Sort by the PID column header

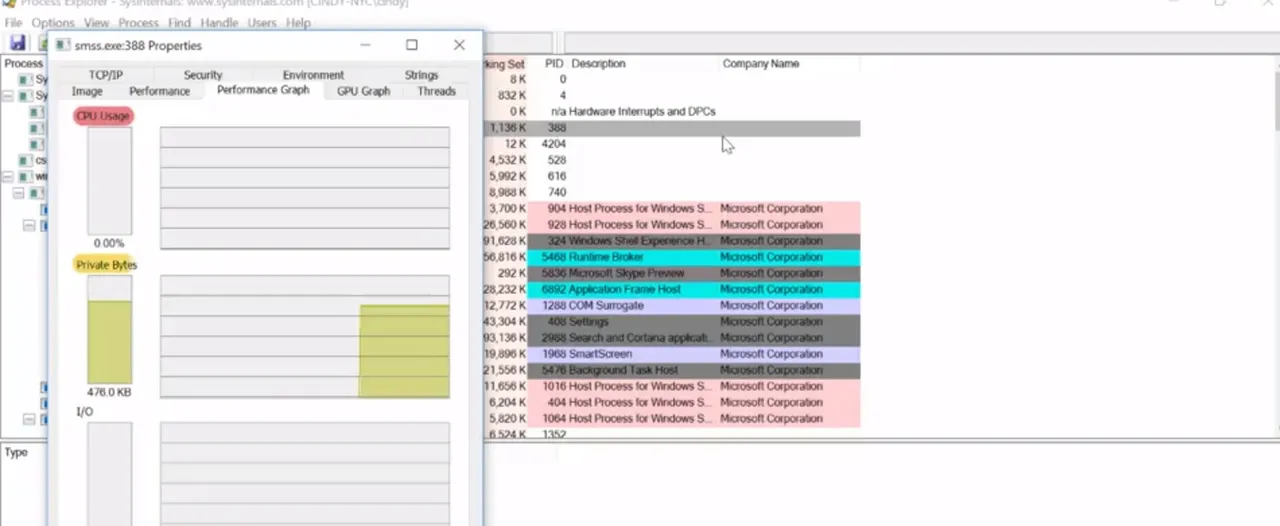click(554, 63)
